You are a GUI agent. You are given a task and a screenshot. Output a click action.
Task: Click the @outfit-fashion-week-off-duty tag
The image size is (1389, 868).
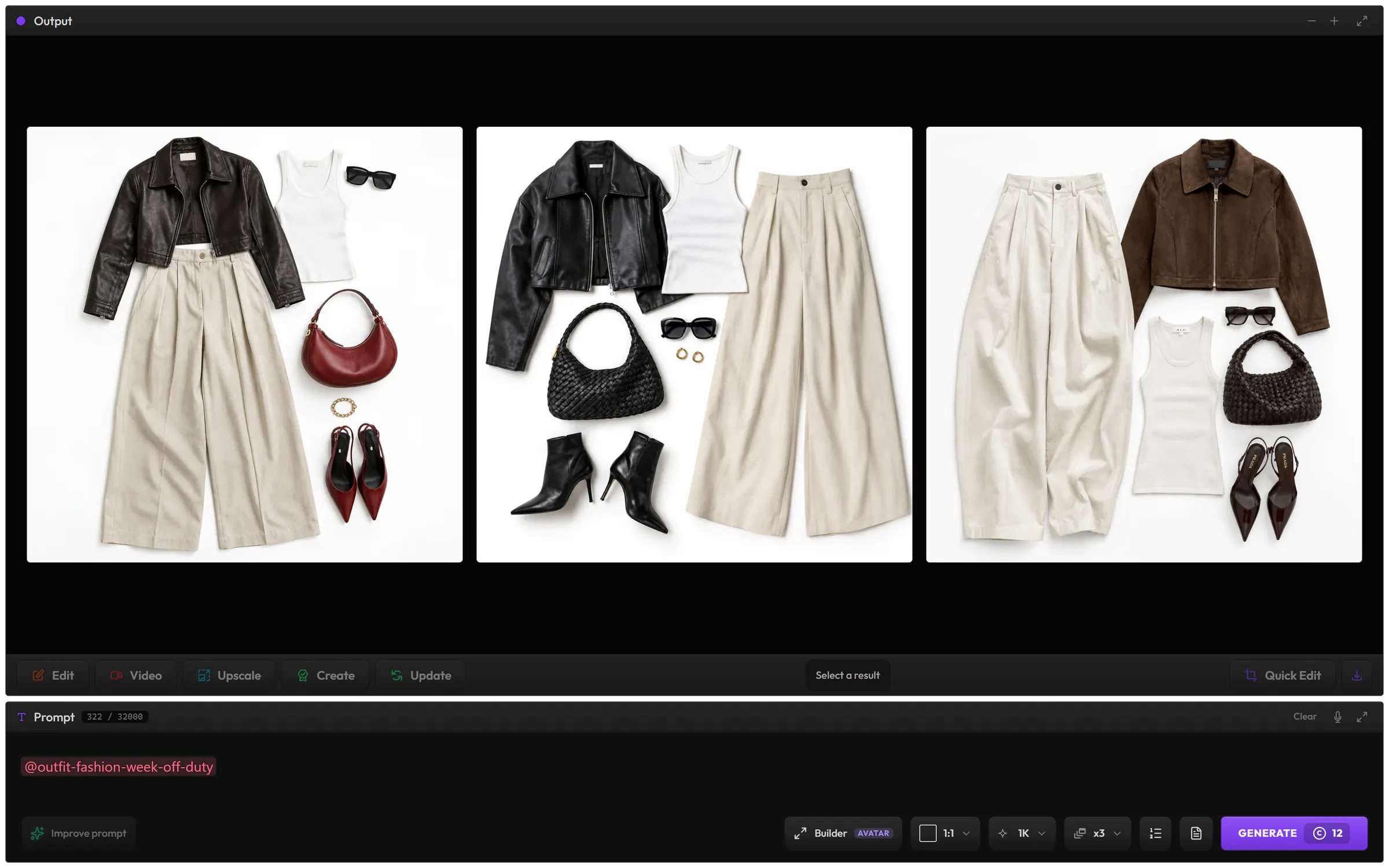click(x=119, y=767)
